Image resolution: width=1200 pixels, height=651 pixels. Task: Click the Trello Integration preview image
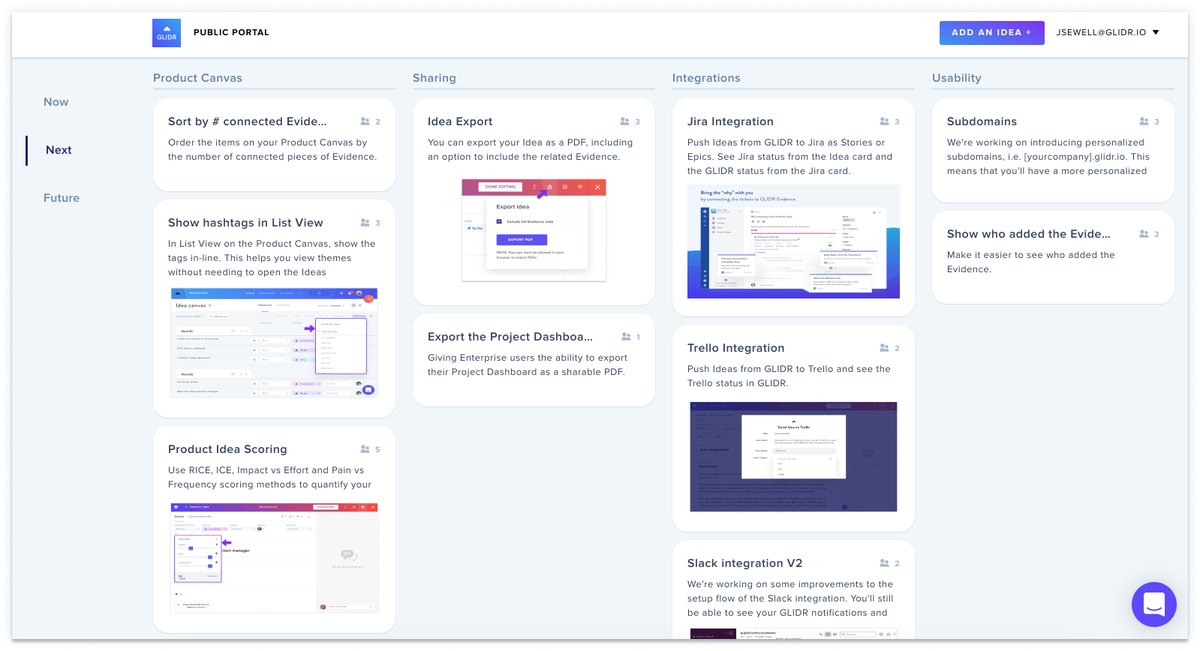[x=794, y=457]
